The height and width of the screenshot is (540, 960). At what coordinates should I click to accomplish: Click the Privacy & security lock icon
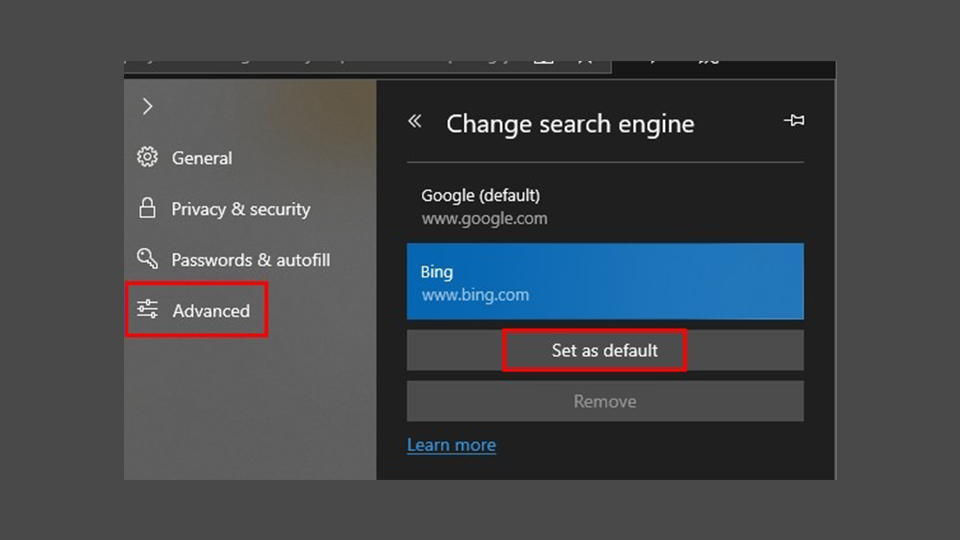(x=147, y=208)
